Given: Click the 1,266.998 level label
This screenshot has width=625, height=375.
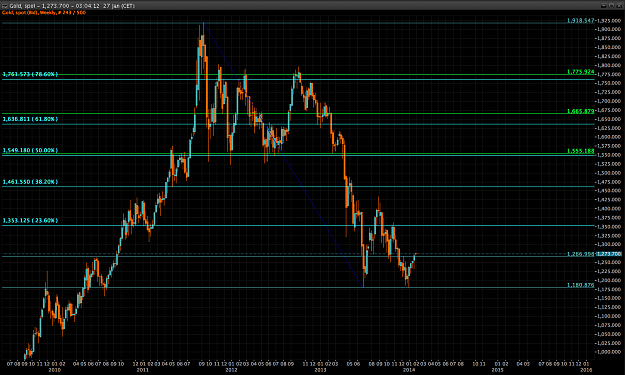Looking at the screenshot, I should point(581,254).
